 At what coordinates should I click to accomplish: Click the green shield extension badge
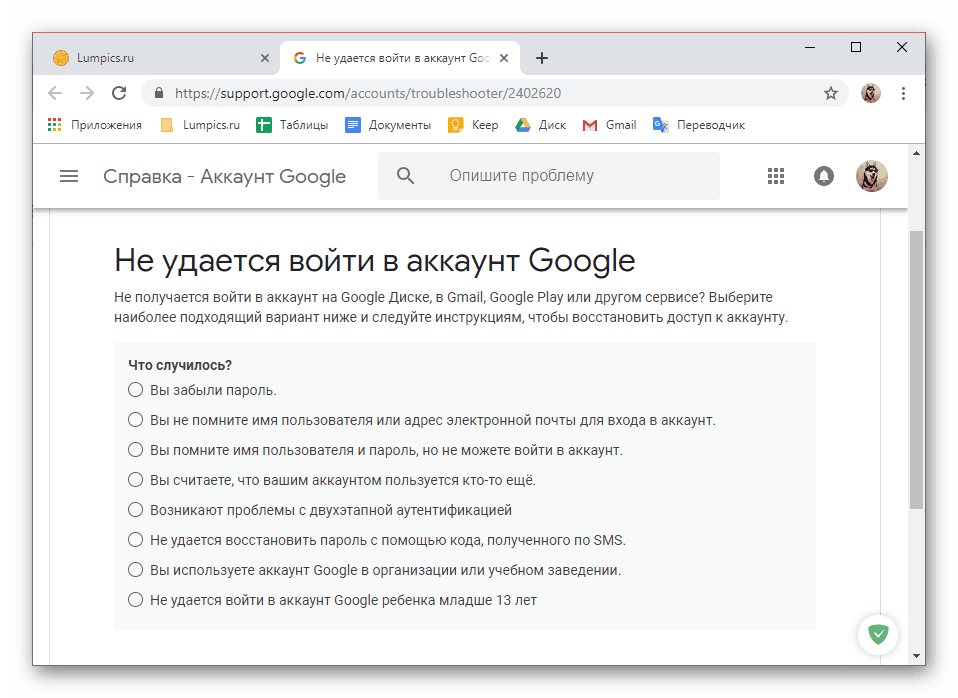pyautogui.click(x=878, y=634)
